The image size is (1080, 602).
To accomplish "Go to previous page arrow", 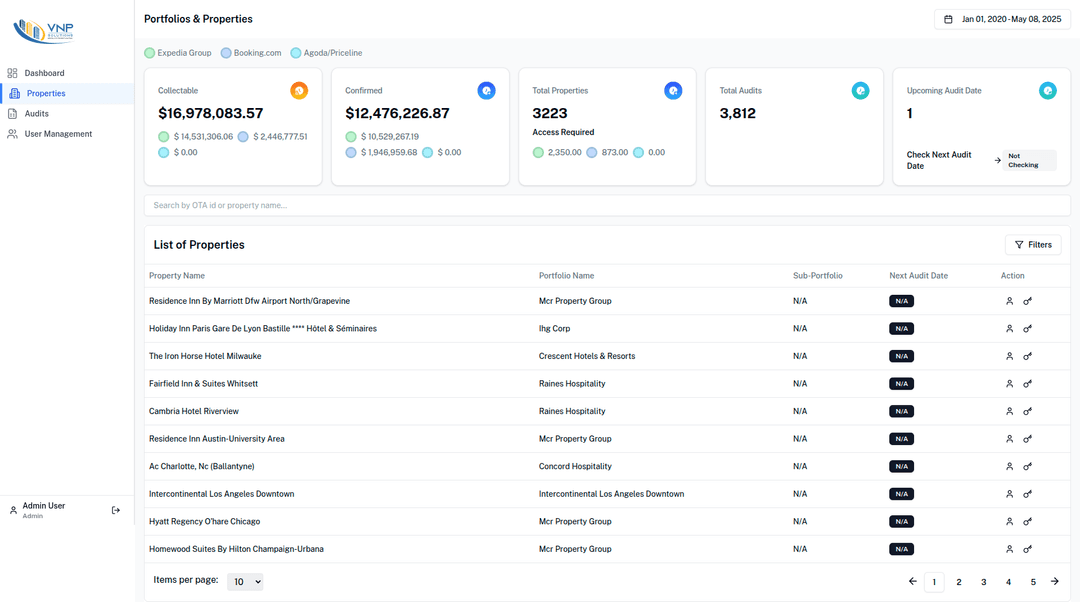I will pyautogui.click(x=913, y=581).
